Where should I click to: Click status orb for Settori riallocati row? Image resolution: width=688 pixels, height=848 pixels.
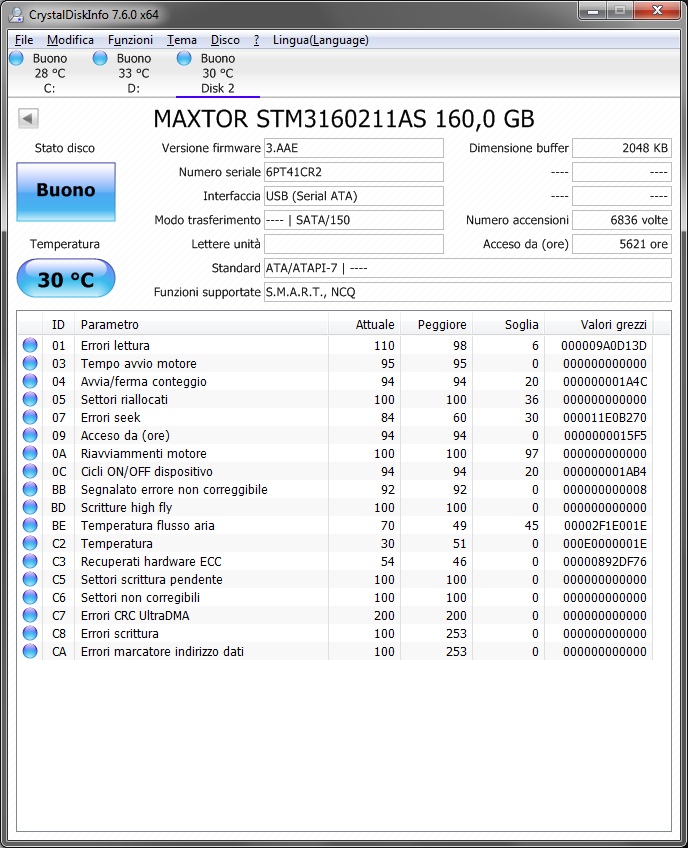pyautogui.click(x=30, y=400)
